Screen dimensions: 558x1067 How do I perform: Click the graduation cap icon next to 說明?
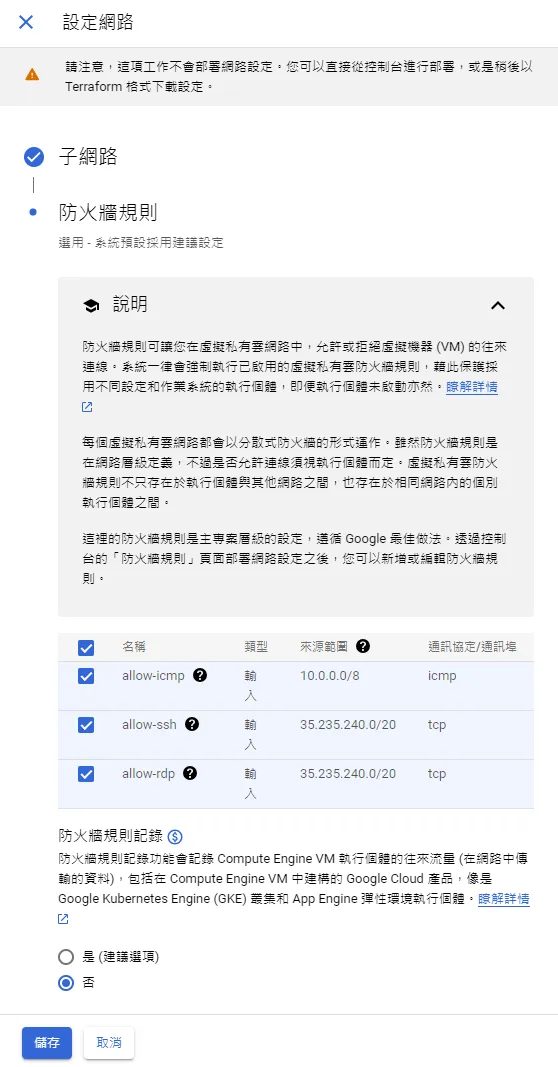tap(91, 306)
